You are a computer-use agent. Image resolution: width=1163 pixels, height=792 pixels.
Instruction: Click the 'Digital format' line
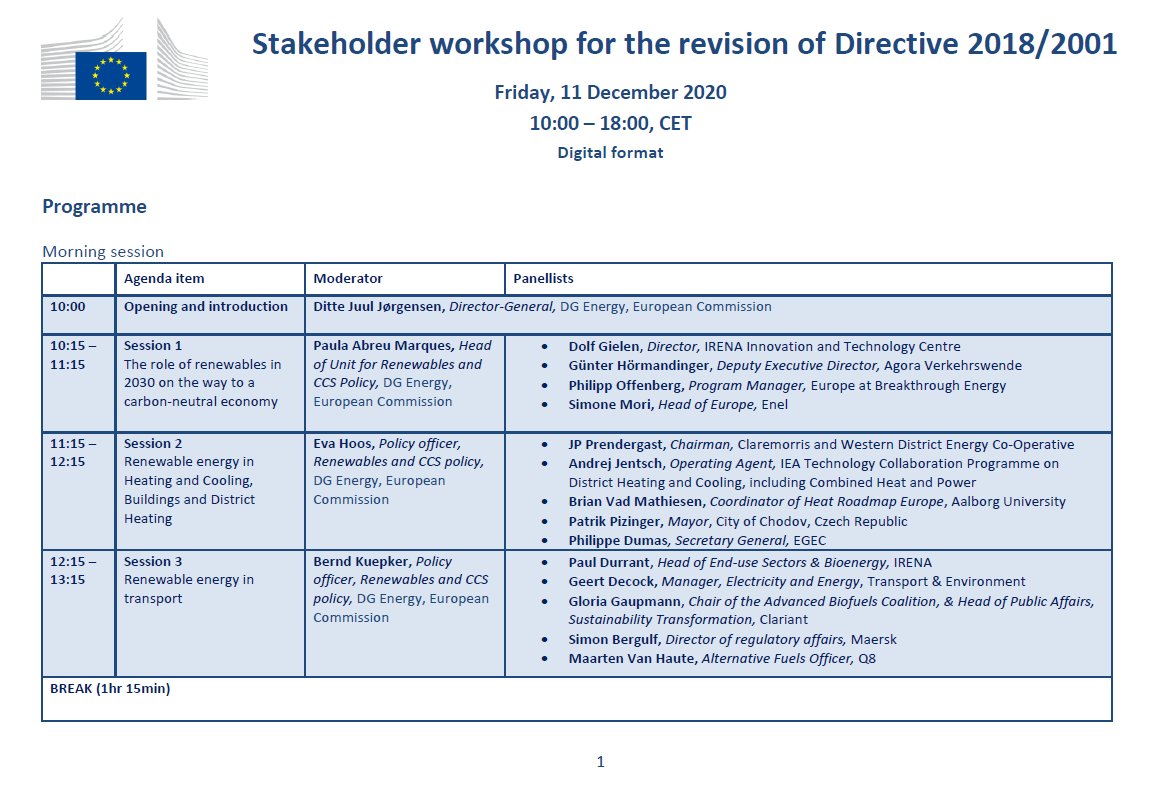[x=610, y=153]
